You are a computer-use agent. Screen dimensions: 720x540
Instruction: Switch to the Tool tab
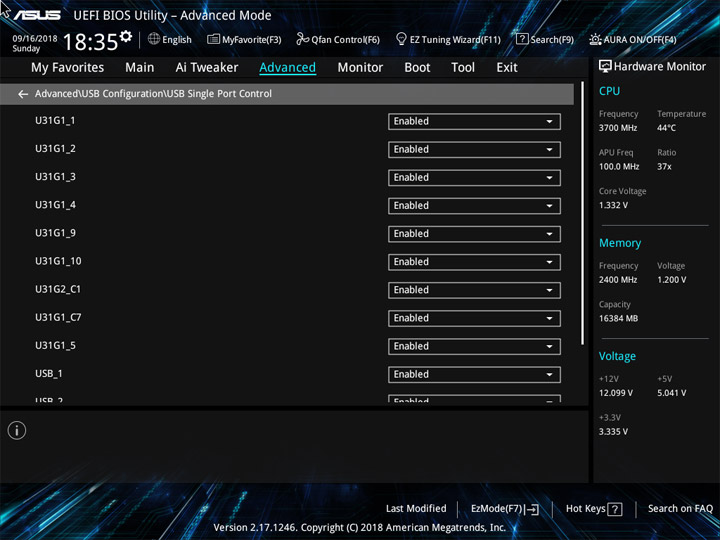[x=463, y=68]
